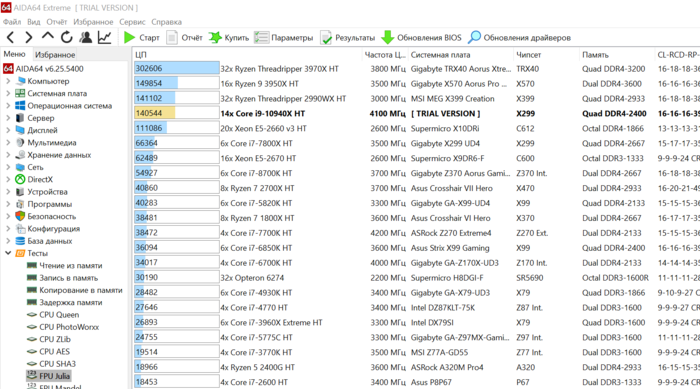Screen dimensions: 700x389
Task: Collapse the Тесты tree node
Action: pos(8,253)
